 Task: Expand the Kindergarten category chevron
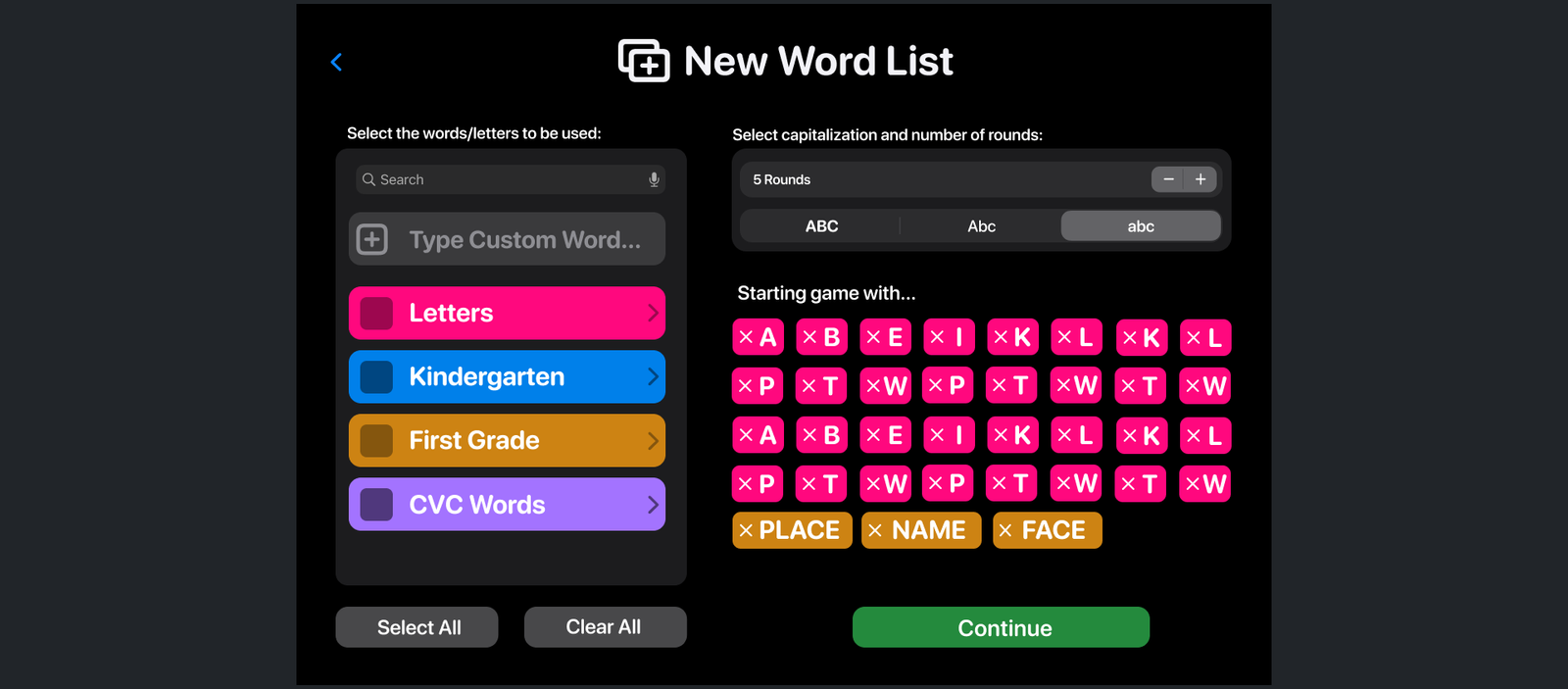point(653,377)
